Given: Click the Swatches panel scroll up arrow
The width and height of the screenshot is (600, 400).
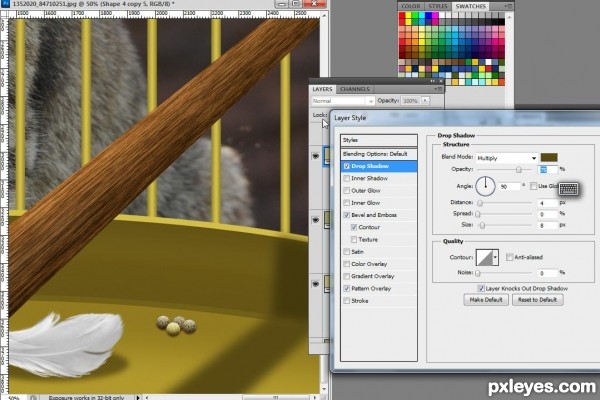Looking at the screenshot, I should [509, 17].
